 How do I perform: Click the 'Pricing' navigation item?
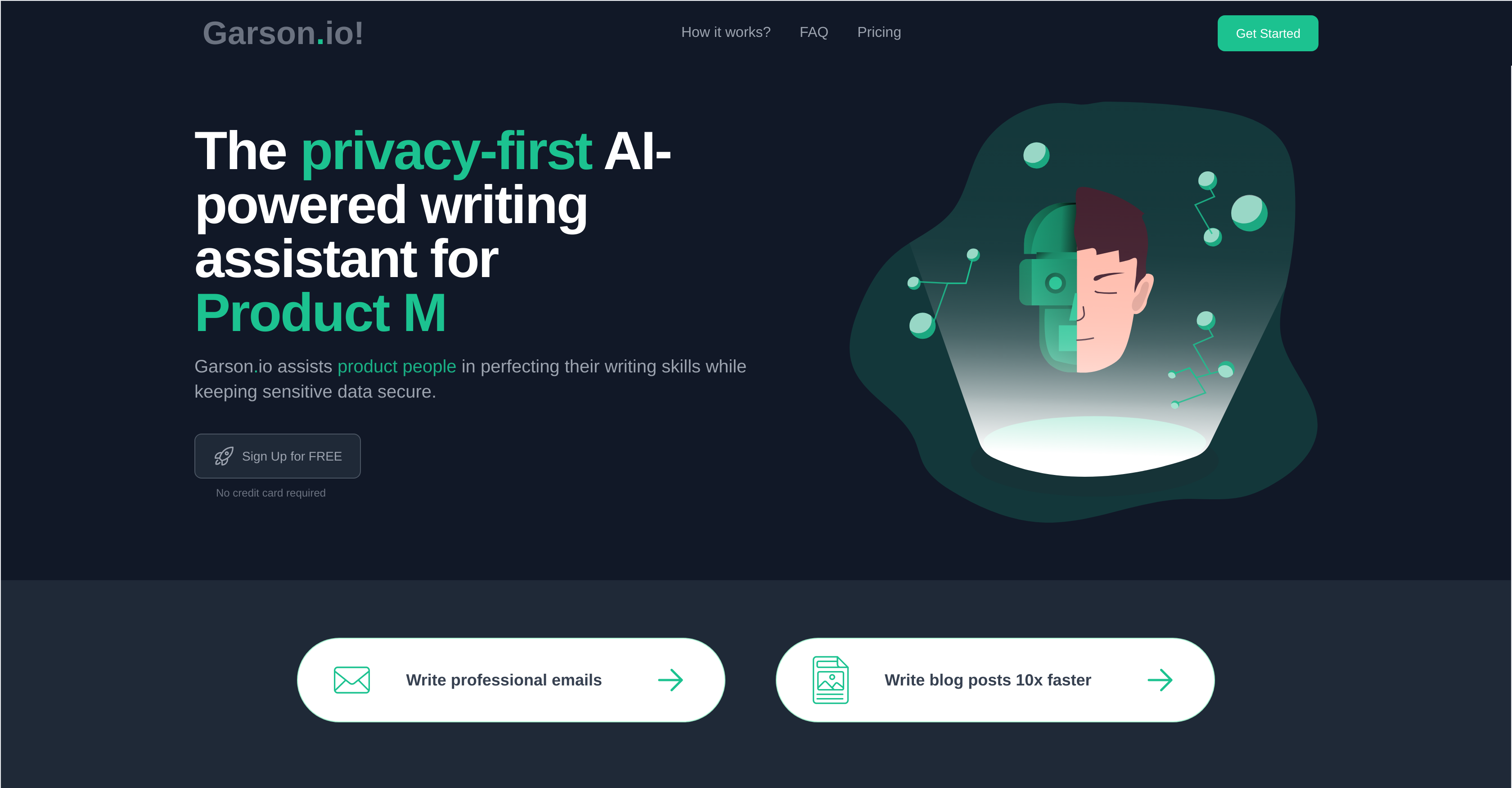(x=879, y=32)
